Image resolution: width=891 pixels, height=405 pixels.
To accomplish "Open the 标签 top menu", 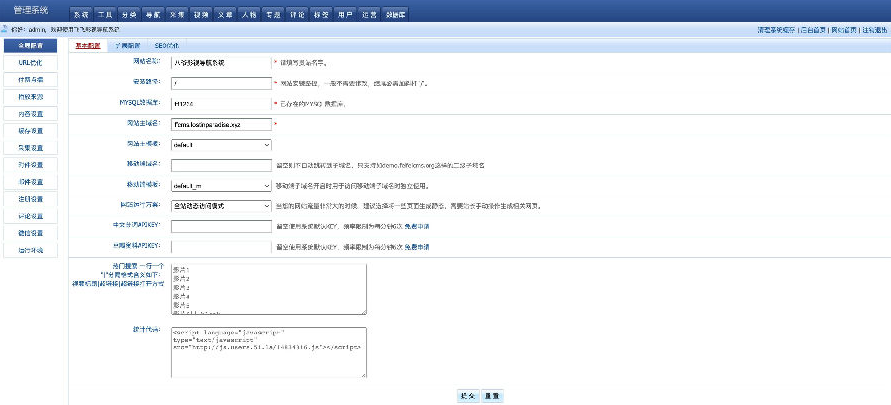I will click(321, 15).
